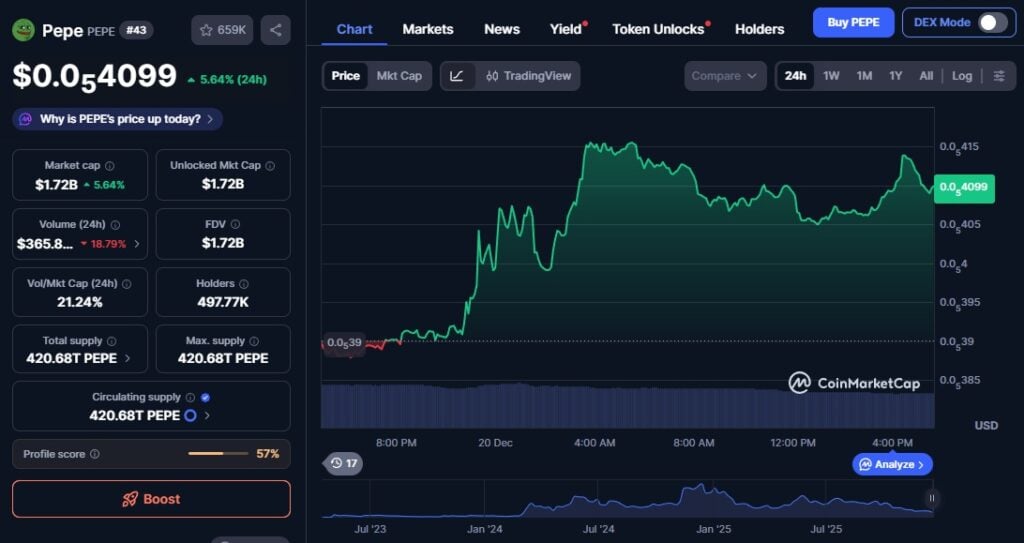Click the Holders info icon
Screen dimensions: 1024x543
coord(243,284)
